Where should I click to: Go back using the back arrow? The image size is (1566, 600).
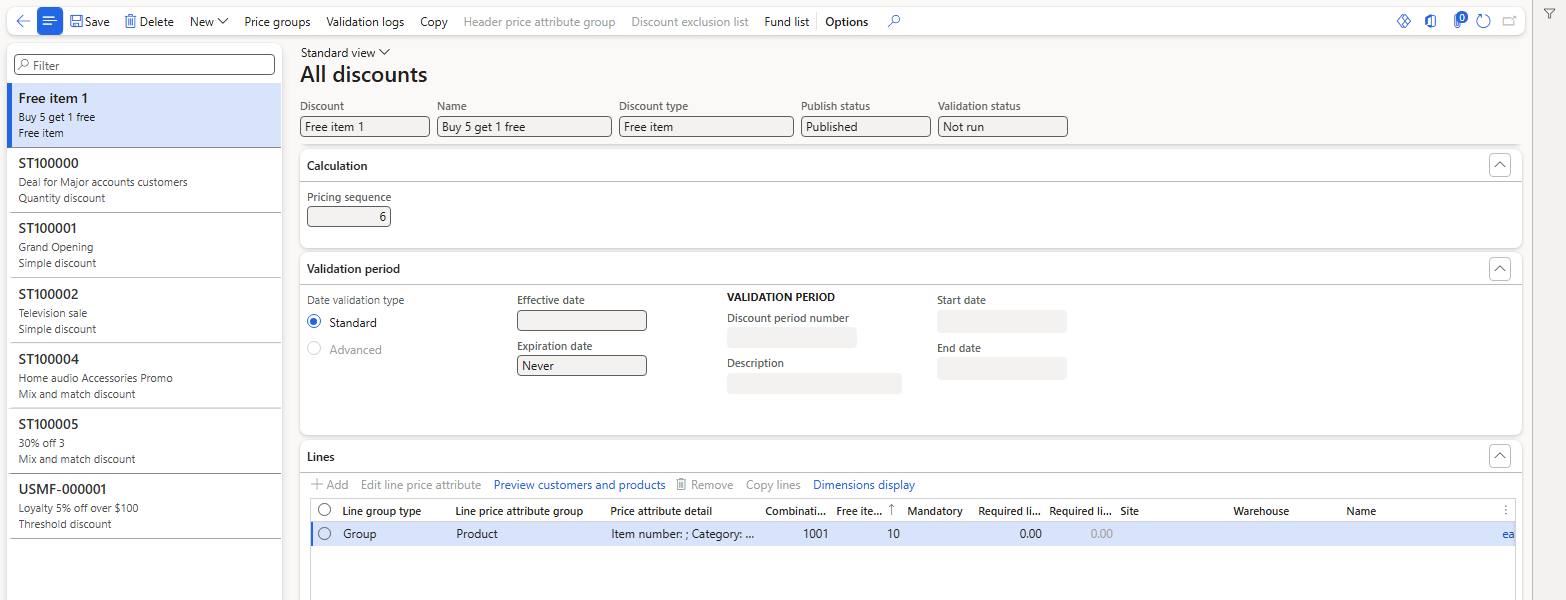coord(23,21)
